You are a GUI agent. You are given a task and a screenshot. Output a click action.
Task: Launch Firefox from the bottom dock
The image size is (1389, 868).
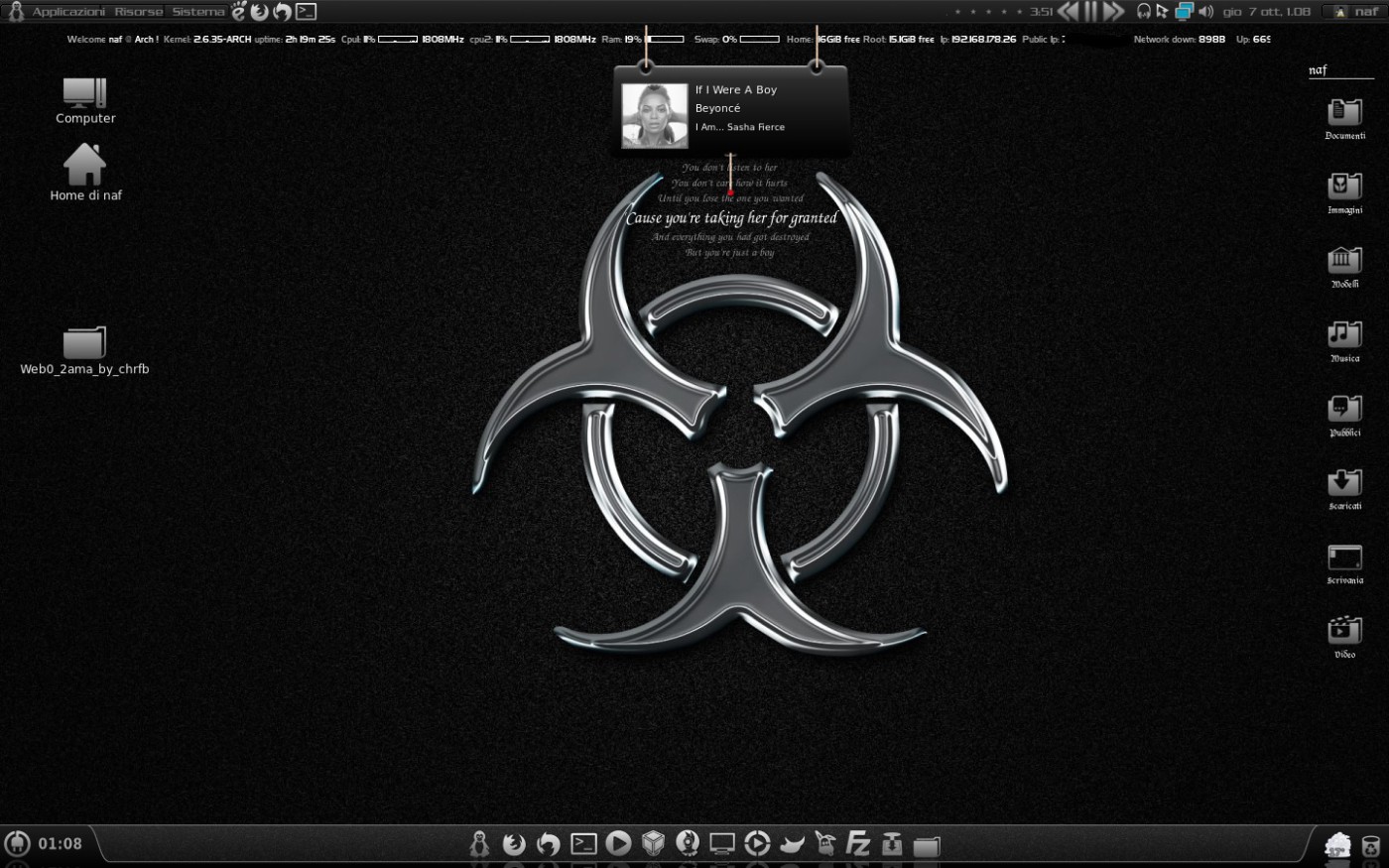pyautogui.click(x=514, y=843)
